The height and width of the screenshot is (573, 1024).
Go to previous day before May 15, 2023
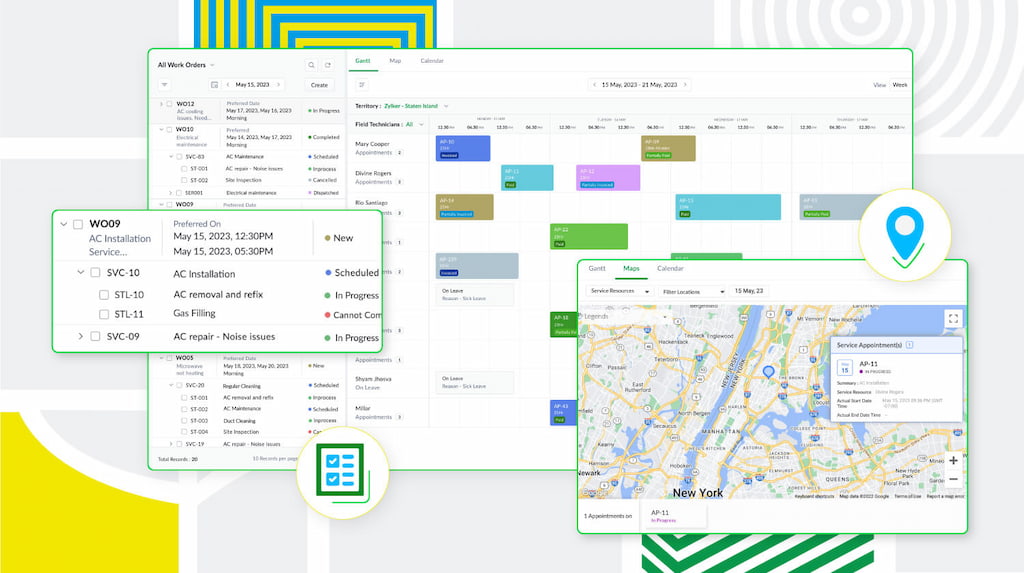[x=227, y=85]
